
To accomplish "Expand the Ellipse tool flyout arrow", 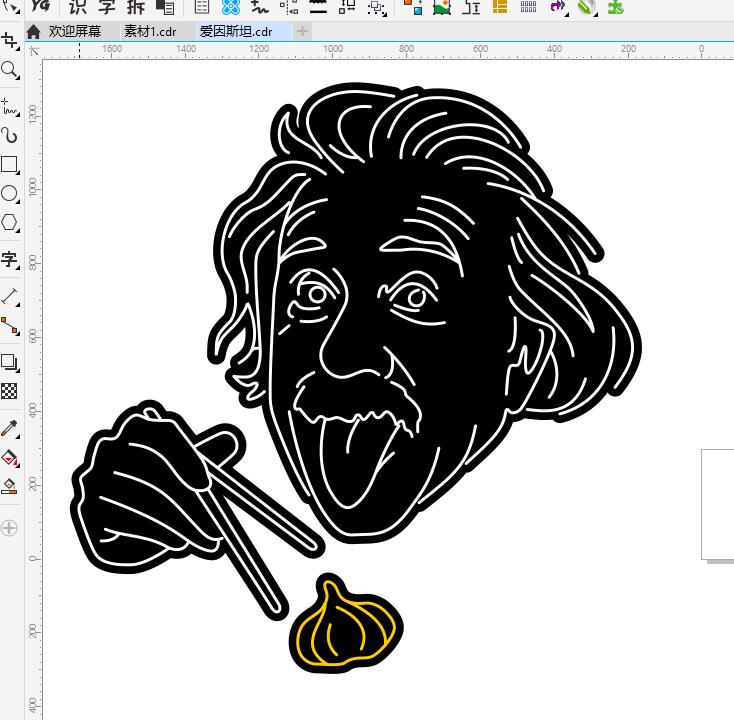I will click(x=17, y=201).
